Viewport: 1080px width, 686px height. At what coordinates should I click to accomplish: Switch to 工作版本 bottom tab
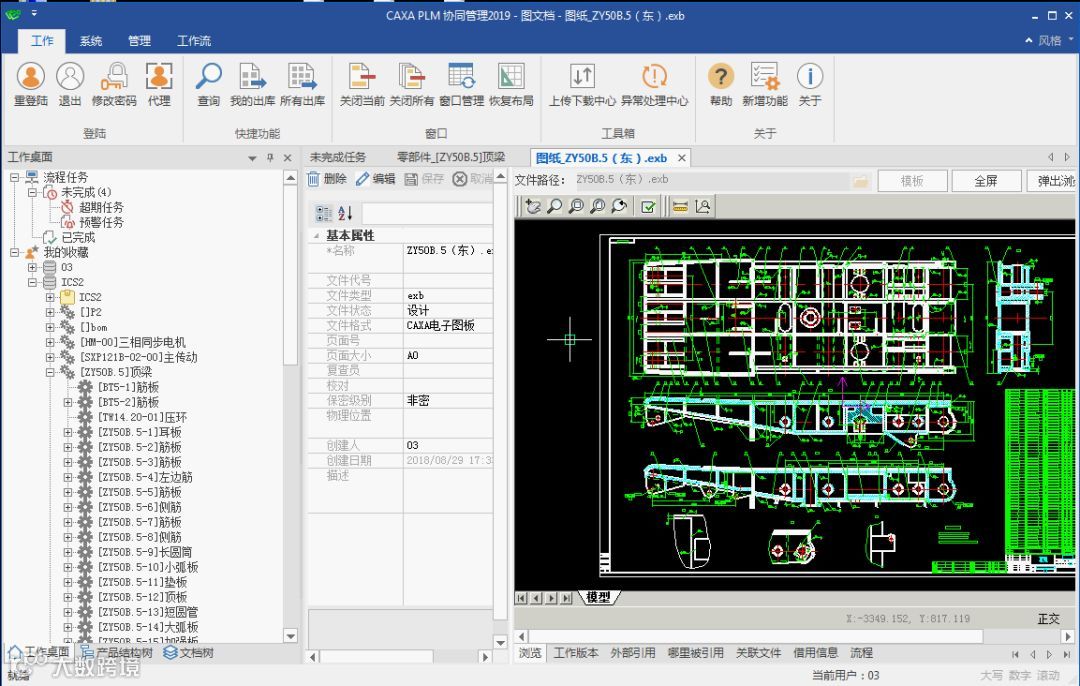(576, 653)
